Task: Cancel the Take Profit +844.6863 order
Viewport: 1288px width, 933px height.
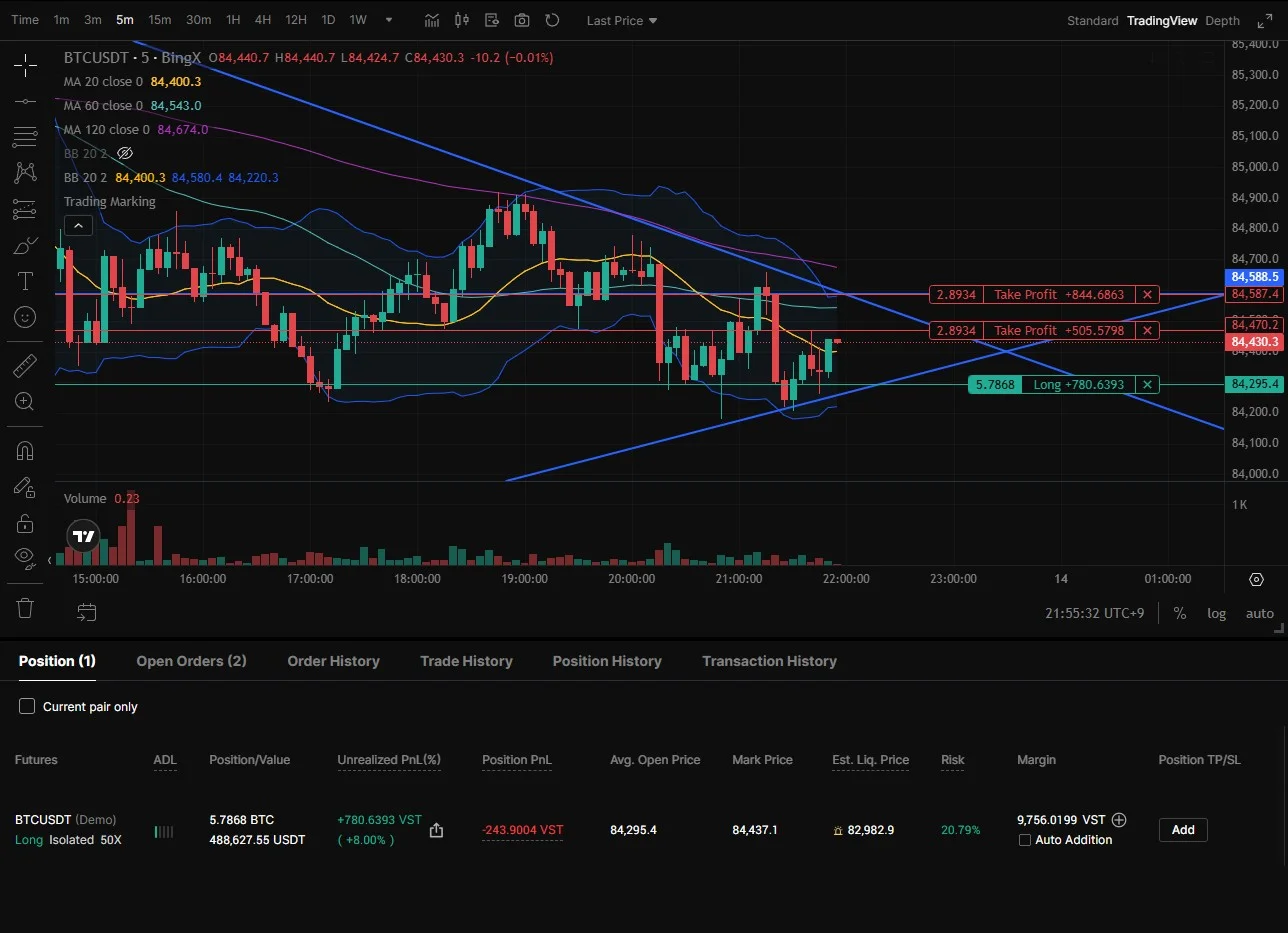Action: 1148,295
